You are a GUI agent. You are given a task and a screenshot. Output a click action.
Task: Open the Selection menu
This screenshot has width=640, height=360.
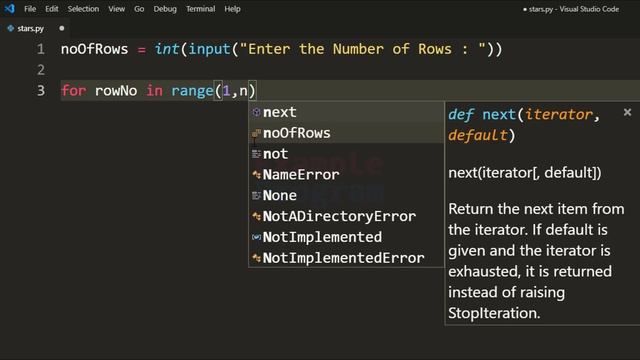pyautogui.click(x=83, y=9)
